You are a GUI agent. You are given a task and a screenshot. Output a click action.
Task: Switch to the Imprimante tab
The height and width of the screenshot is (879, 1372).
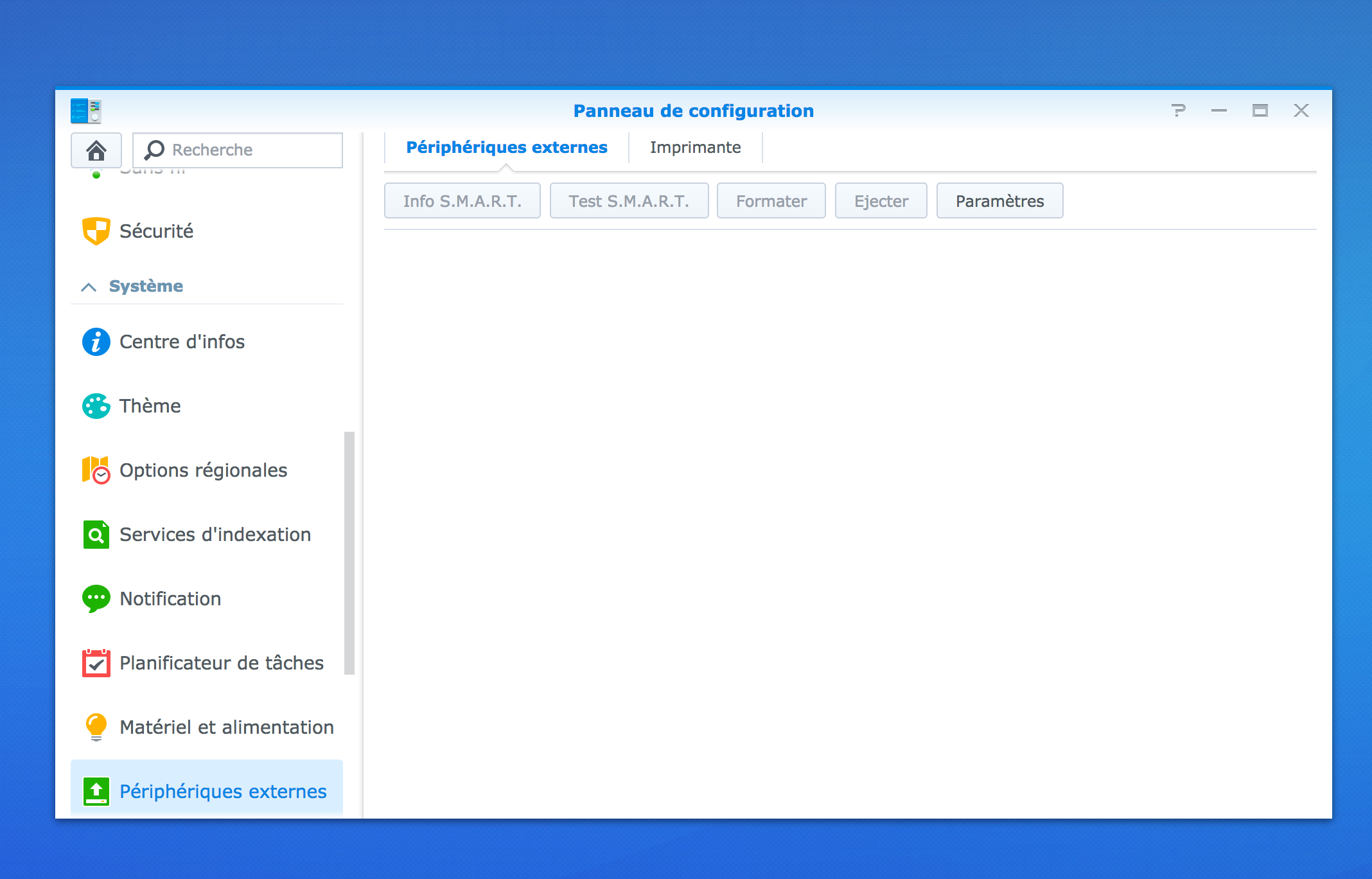(x=695, y=148)
